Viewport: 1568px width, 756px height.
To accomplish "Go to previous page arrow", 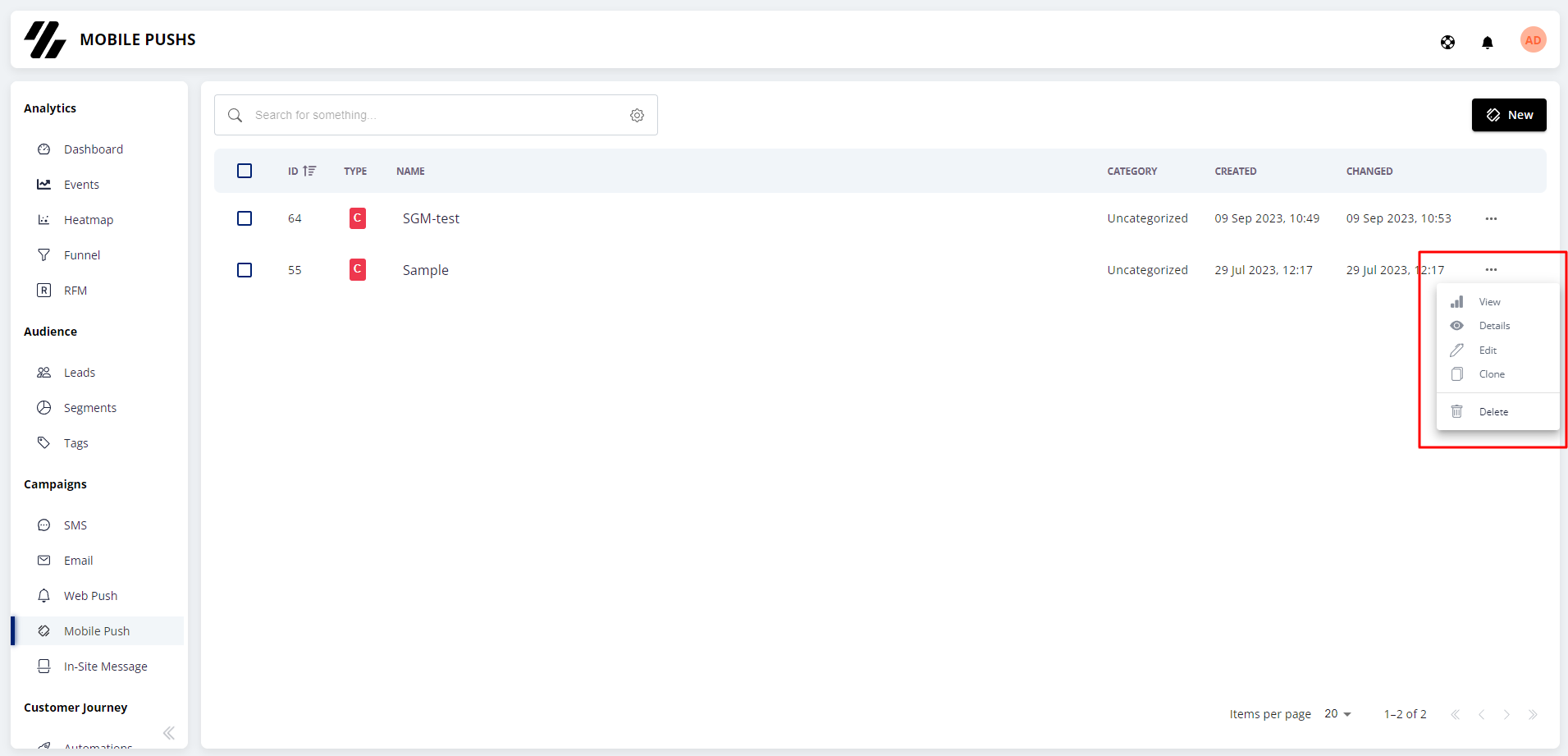I will click(1481, 714).
